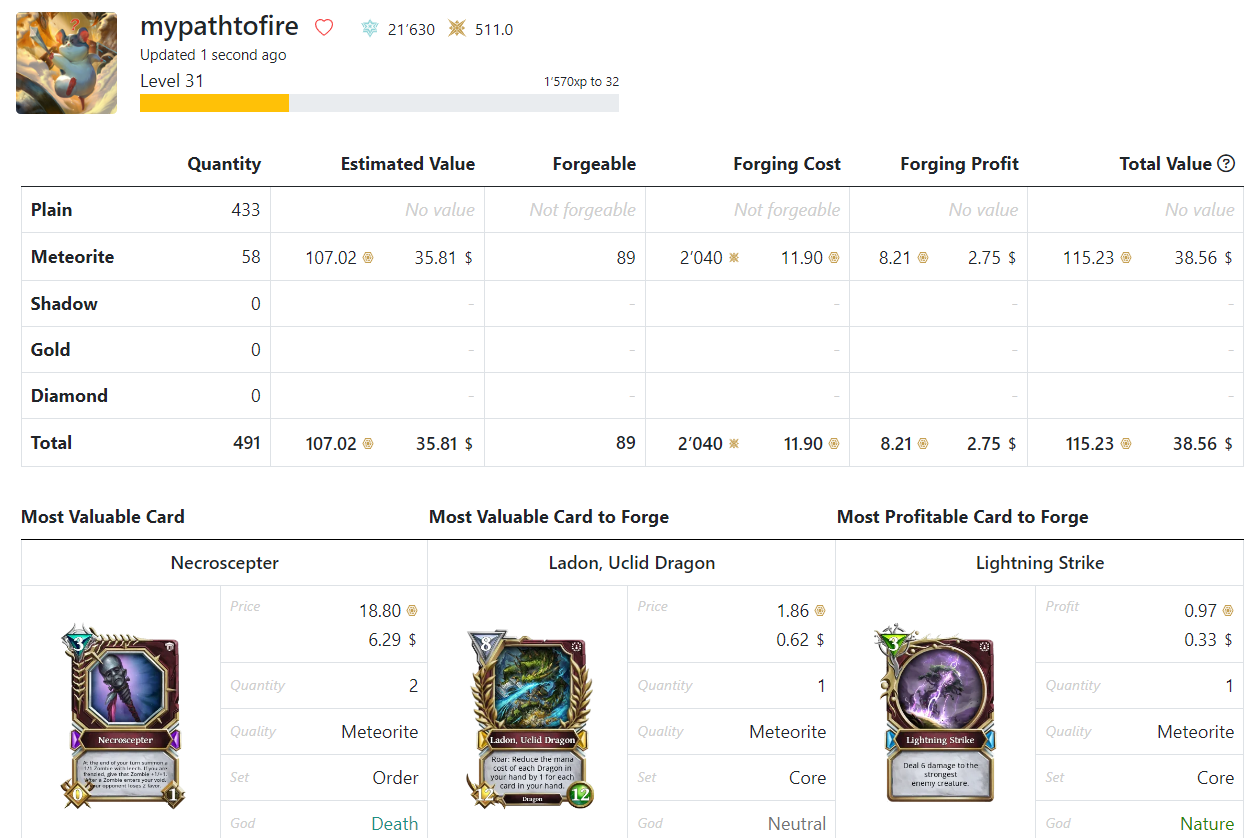The image size is (1259, 838).
Task: Click the Lightning Strike card image
Action: click(939, 714)
